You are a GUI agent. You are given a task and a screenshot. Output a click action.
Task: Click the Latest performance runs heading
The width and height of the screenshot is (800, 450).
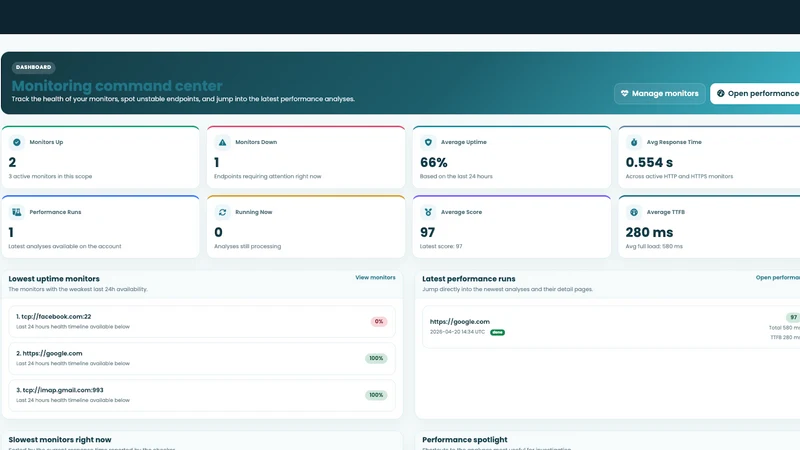coord(468,279)
